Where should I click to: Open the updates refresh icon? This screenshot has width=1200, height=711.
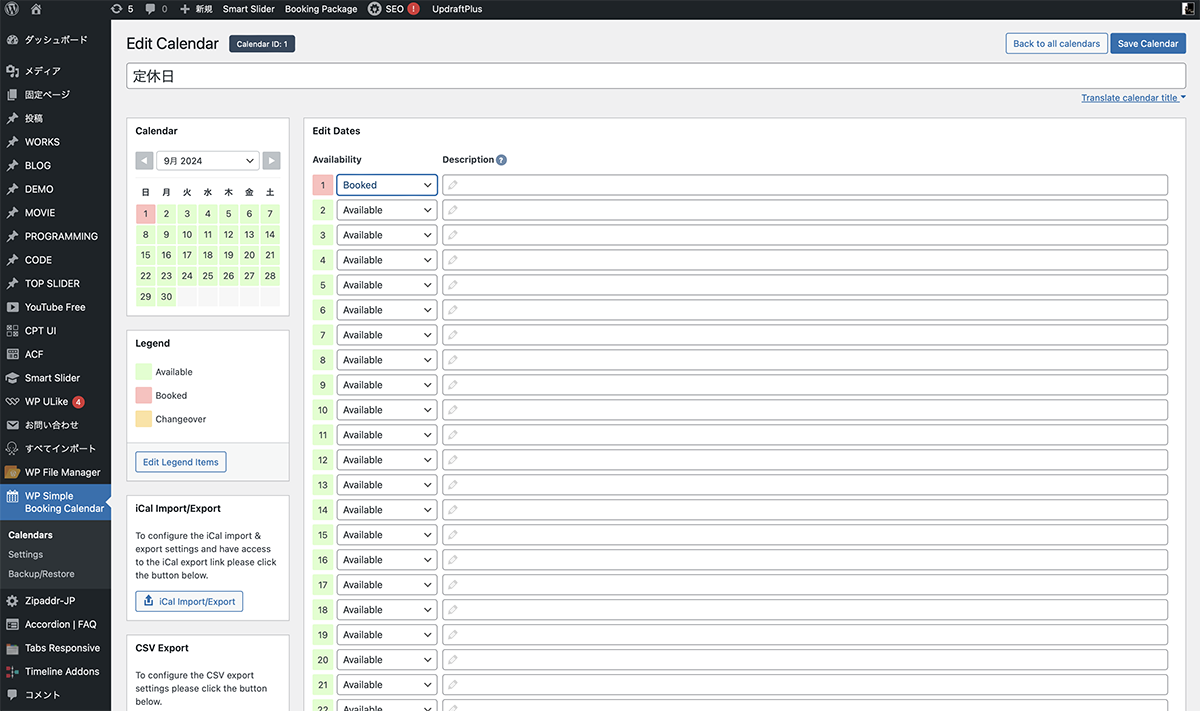tap(117, 9)
